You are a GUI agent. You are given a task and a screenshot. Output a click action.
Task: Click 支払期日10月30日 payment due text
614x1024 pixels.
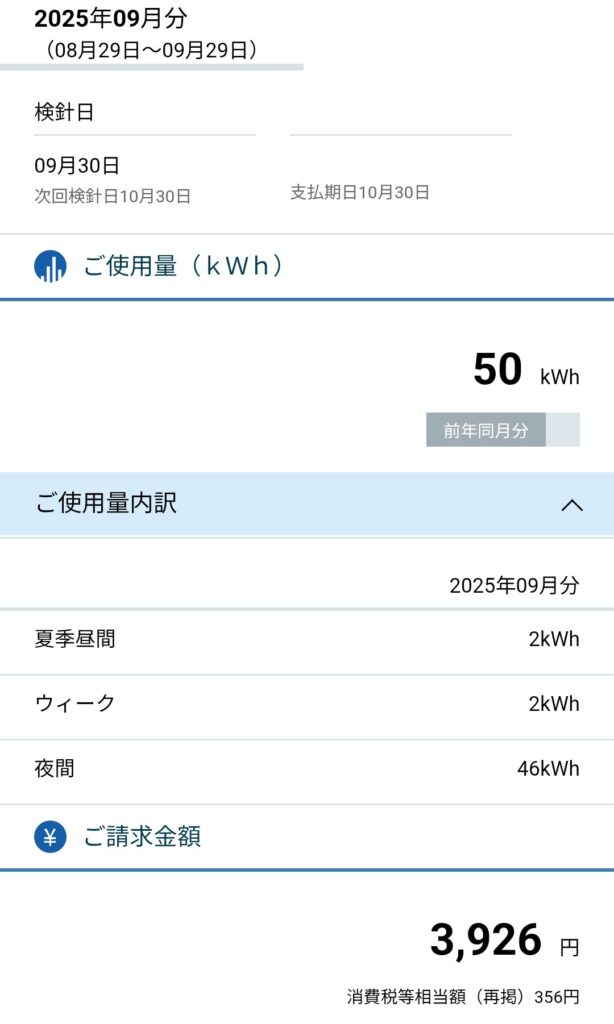tap(360, 192)
